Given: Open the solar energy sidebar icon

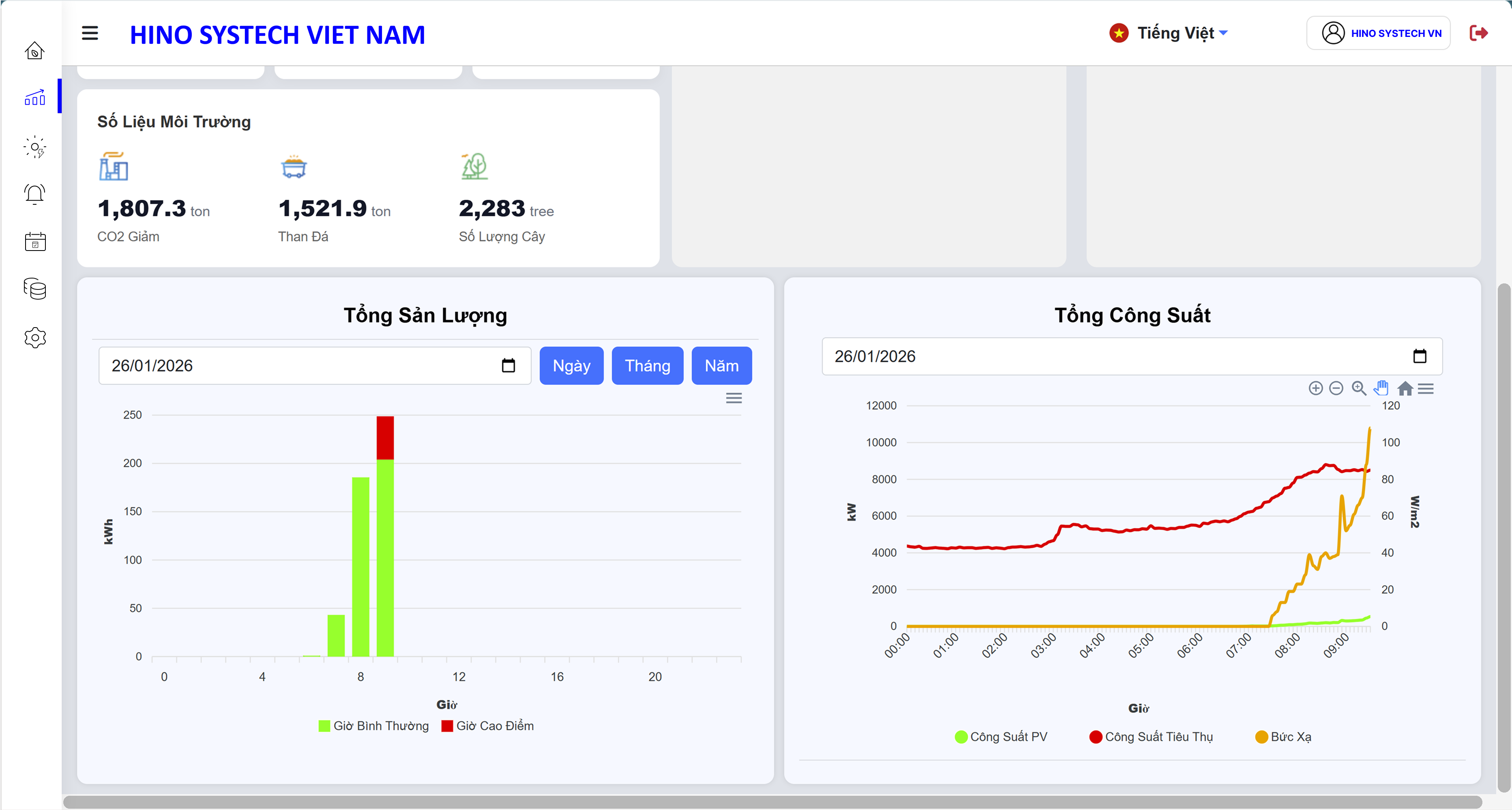Looking at the screenshot, I should pyautogui.click(x=34, y=147).
